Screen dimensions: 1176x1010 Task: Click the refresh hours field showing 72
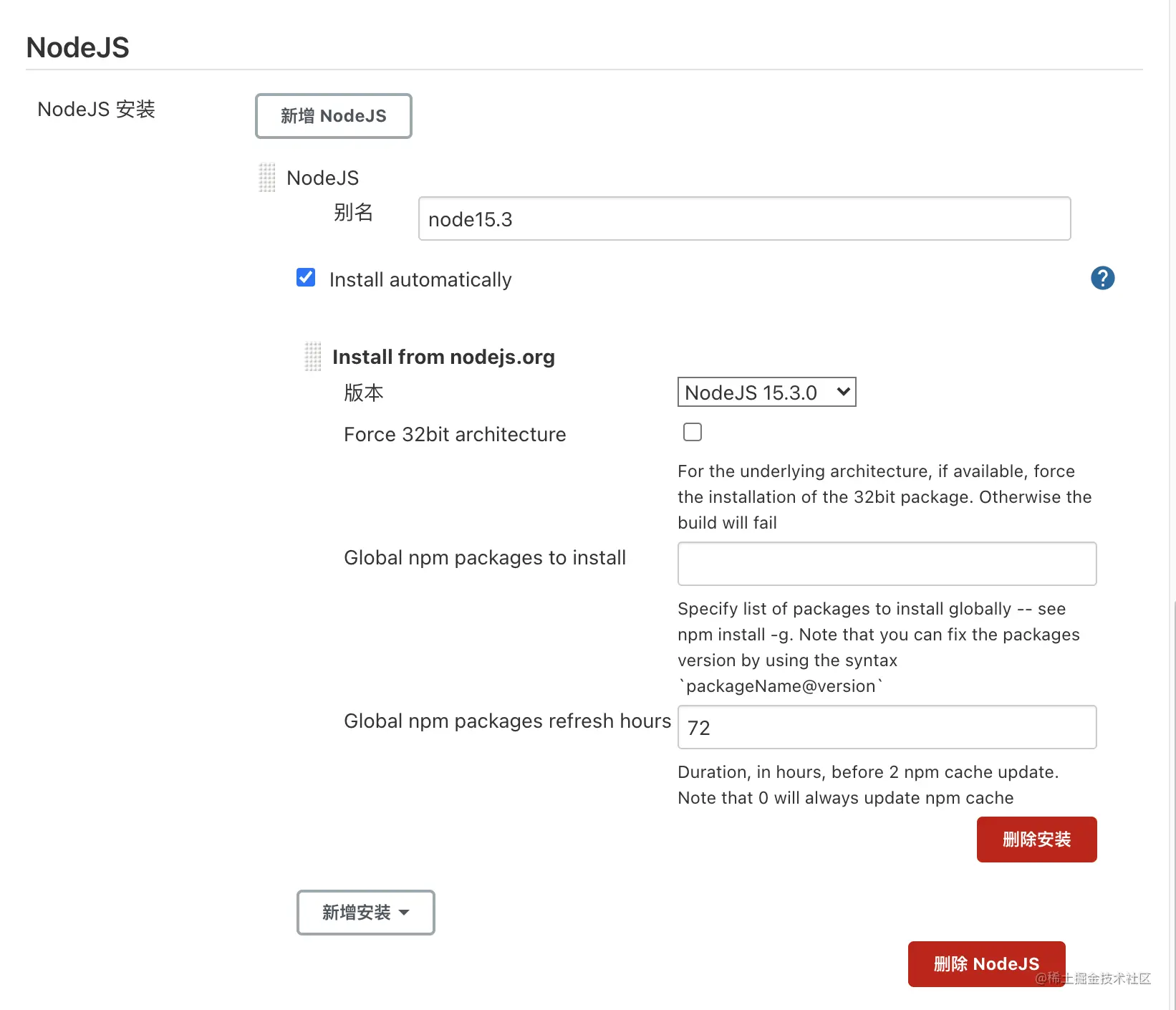coord(886,727)
